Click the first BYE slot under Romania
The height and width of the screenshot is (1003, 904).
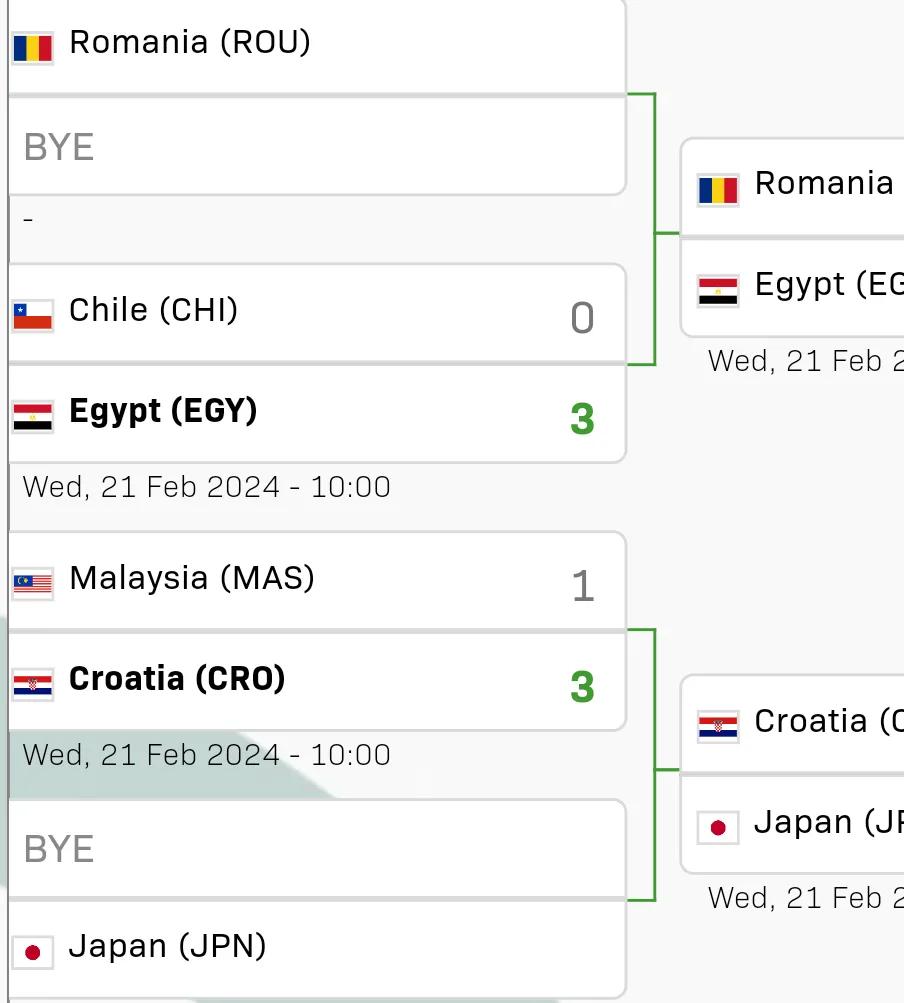[x=317, y=146]
